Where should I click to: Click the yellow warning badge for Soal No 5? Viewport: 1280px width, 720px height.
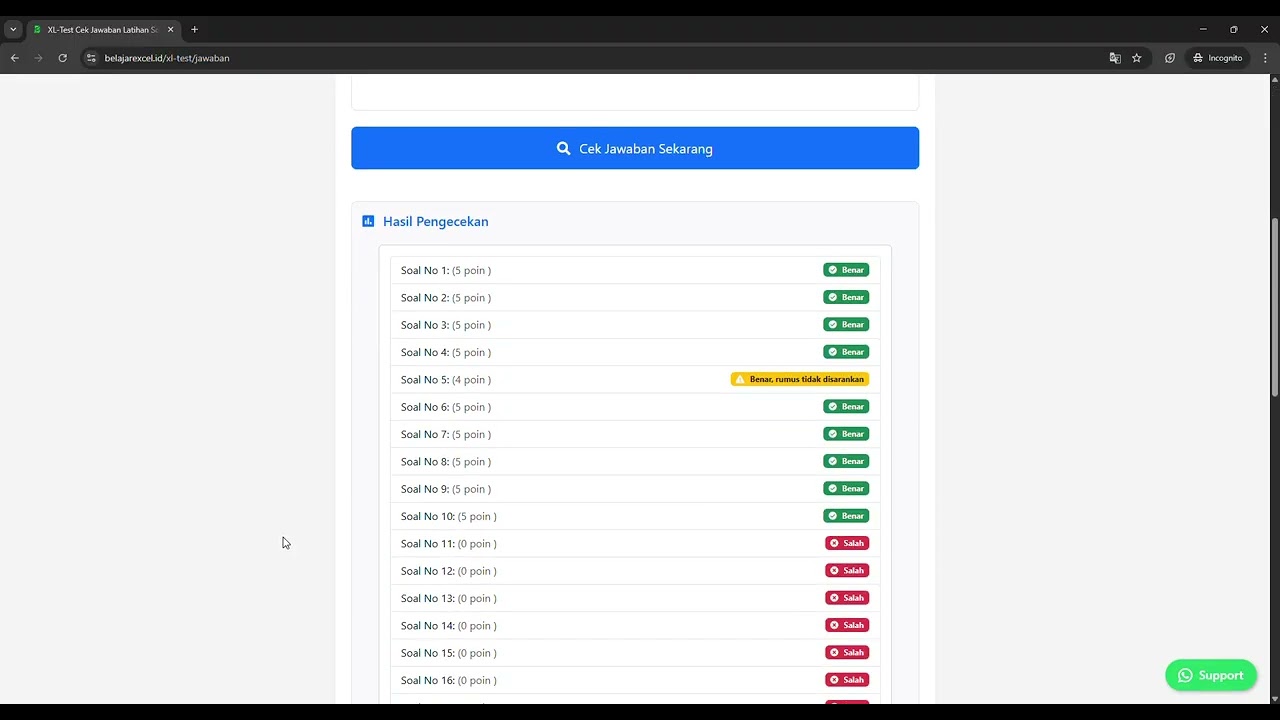(x=800, y=379)
